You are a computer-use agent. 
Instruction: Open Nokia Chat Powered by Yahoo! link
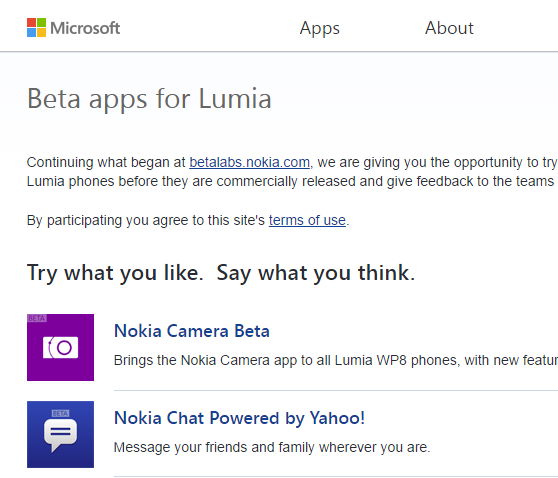tap(239, 418)
